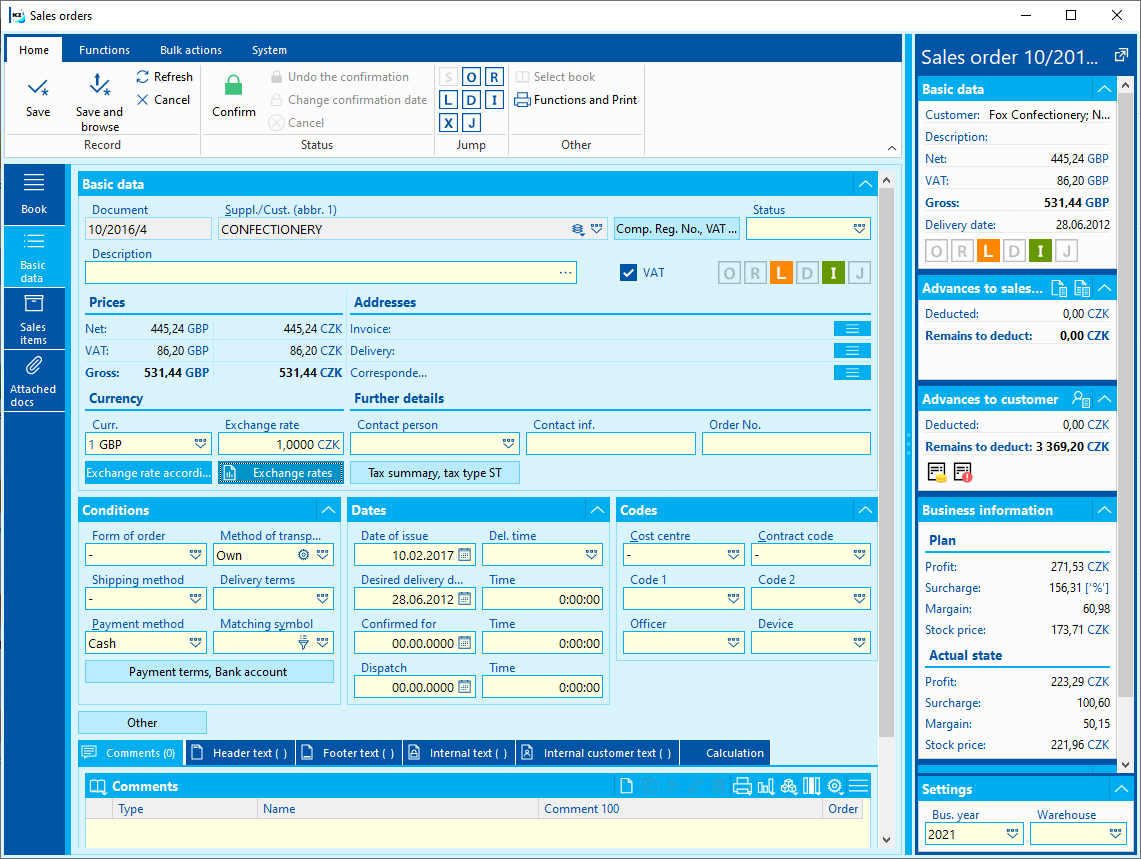Switch to the Bulk actions ribbon tab
The image size is (1141, 859).
tap(191, 50)
